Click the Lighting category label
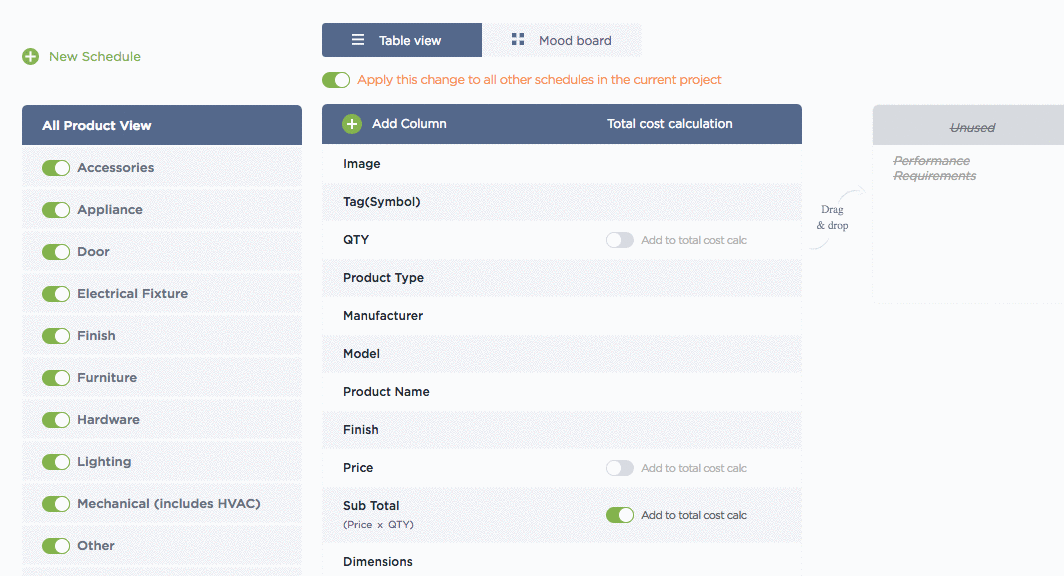 tap(104, 462)
